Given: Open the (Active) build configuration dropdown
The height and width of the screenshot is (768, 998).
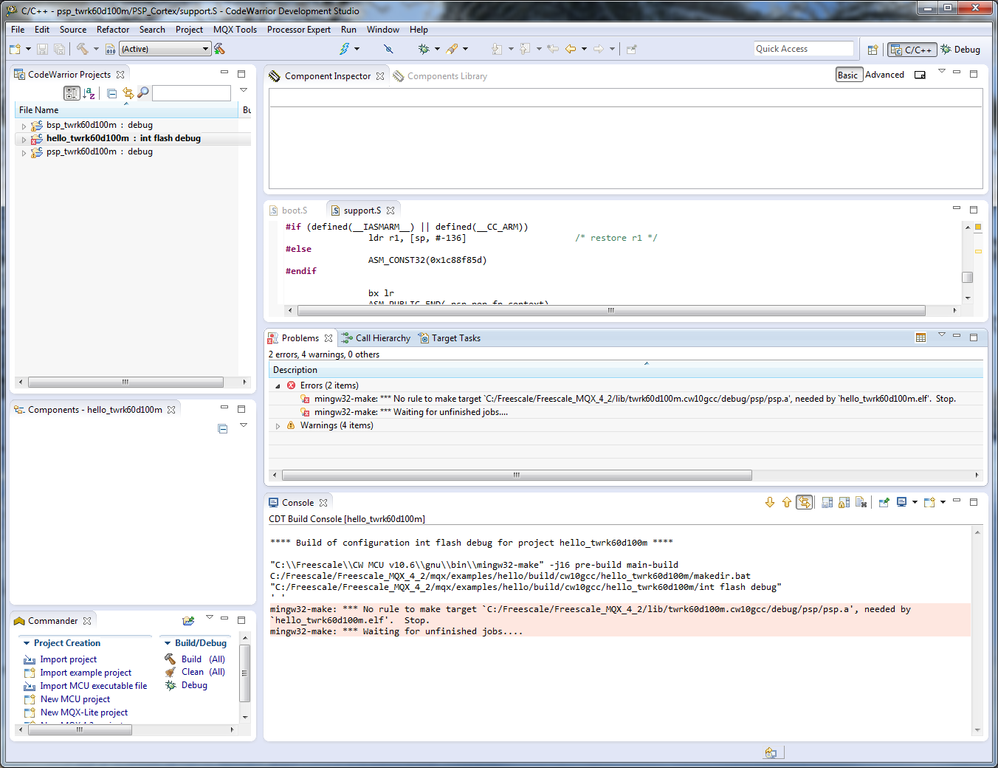Looking at the screenshot, I should [x=165, y=49].
